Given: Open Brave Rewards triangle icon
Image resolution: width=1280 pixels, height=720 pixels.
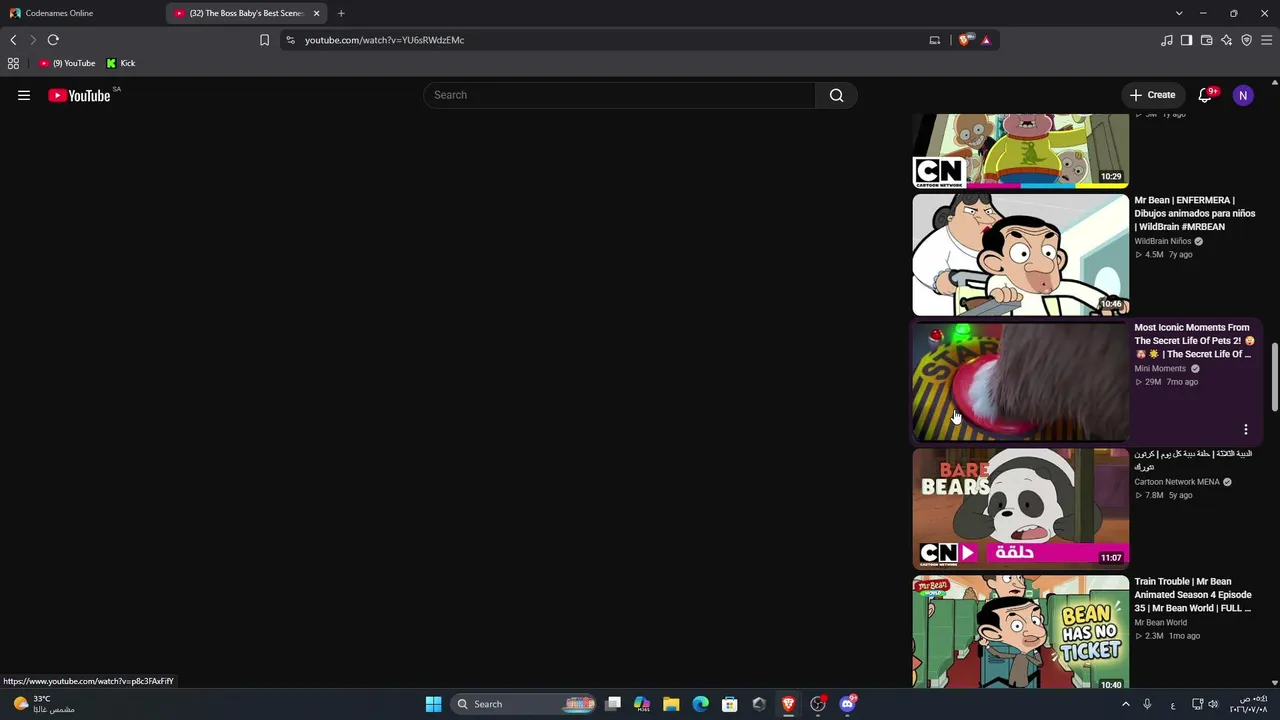Looking at the screenshot, I should [x=986, y=40].
